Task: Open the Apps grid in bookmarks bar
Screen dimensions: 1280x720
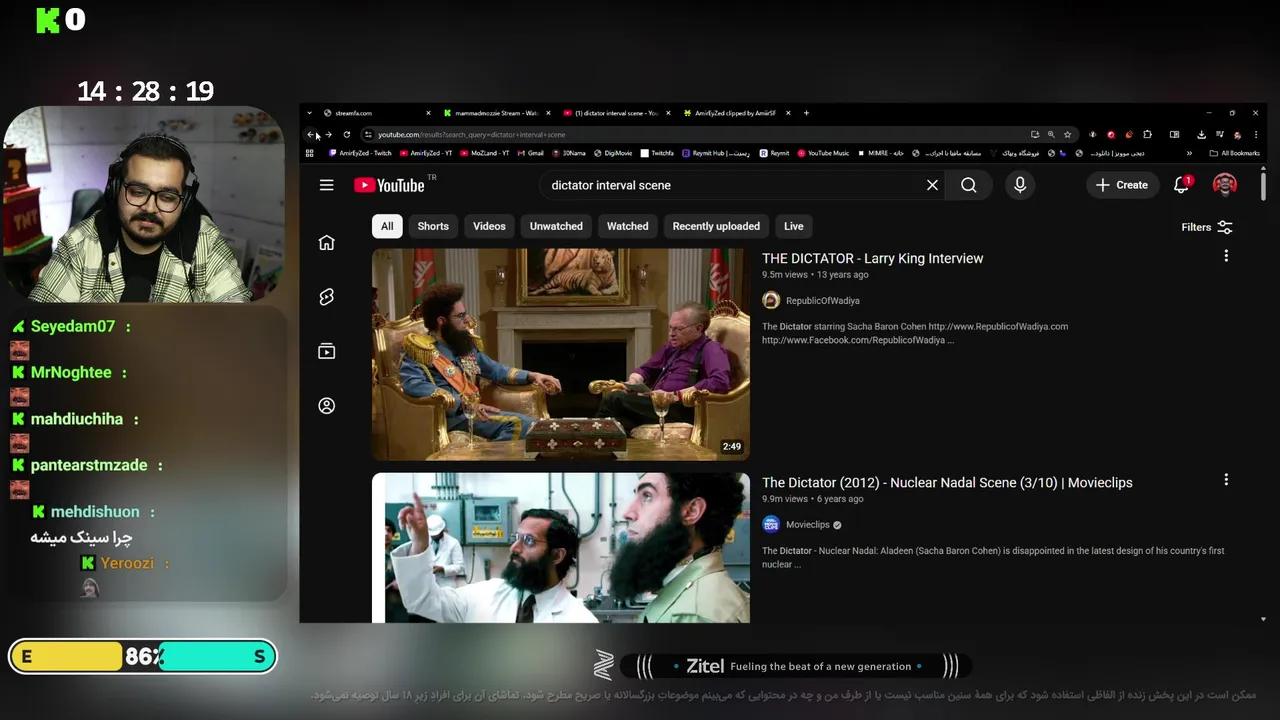Action: (309, 153)
